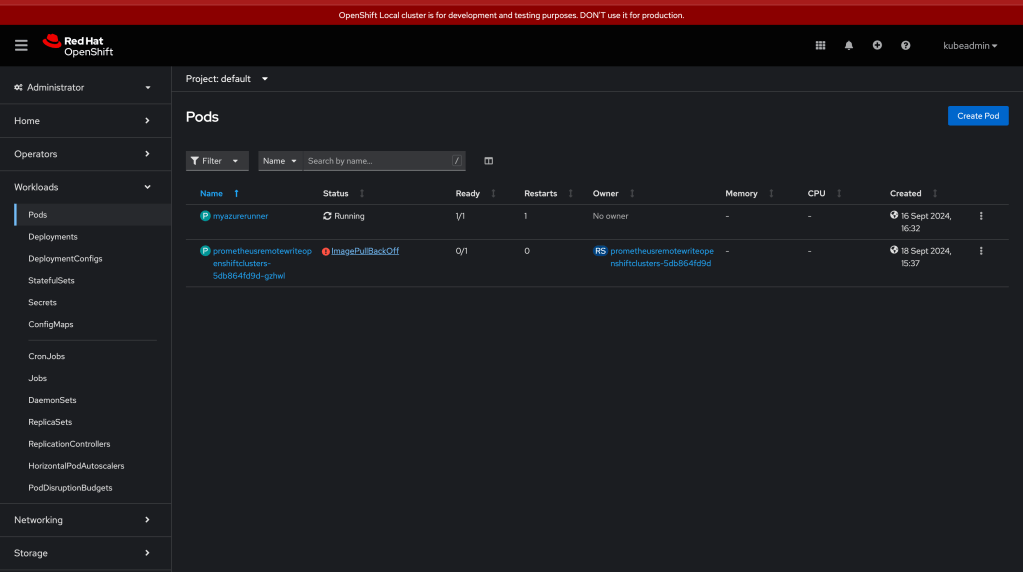
Task: Open kebab menu for myazurerunner pod
Action: pyautogui.click(x=981, y=216)
